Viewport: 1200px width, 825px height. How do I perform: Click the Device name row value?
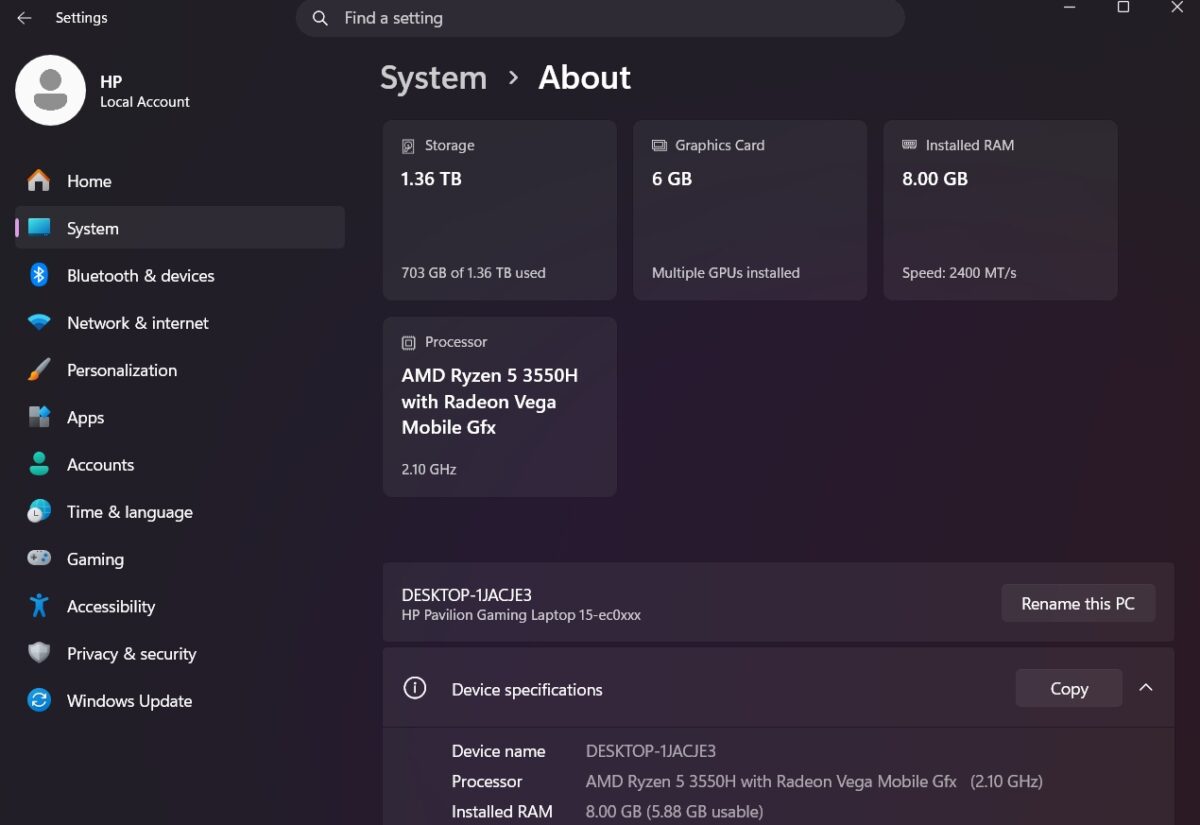tap(651, 751)
